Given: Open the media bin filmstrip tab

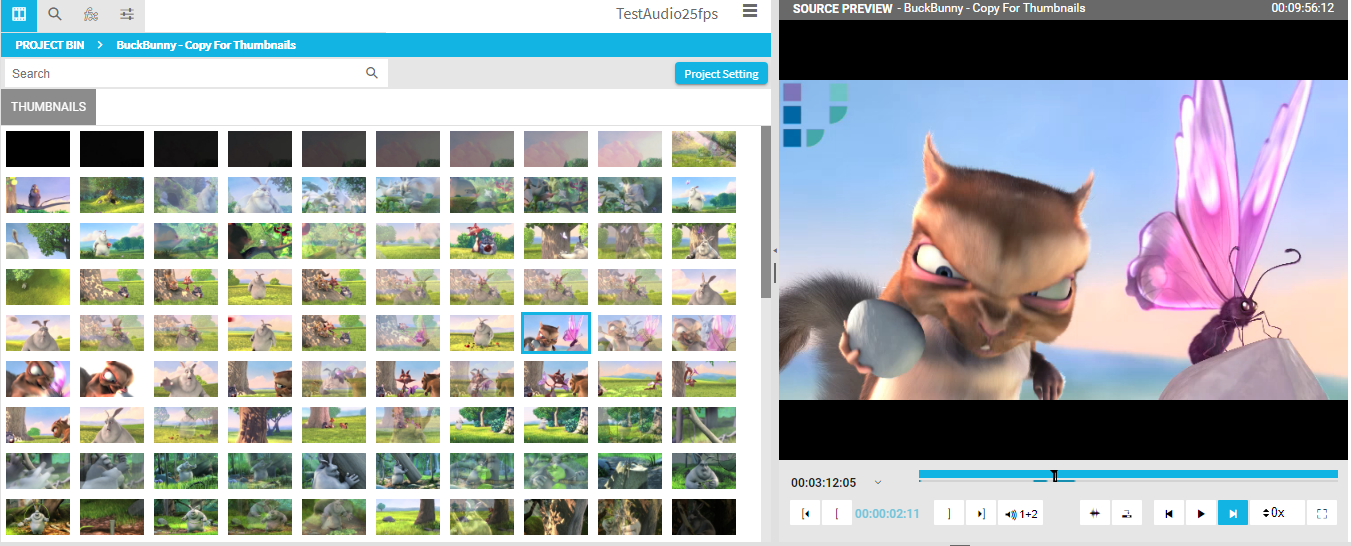Looking at the screenshot, I should pyautogui.click(x=18, y=15).
